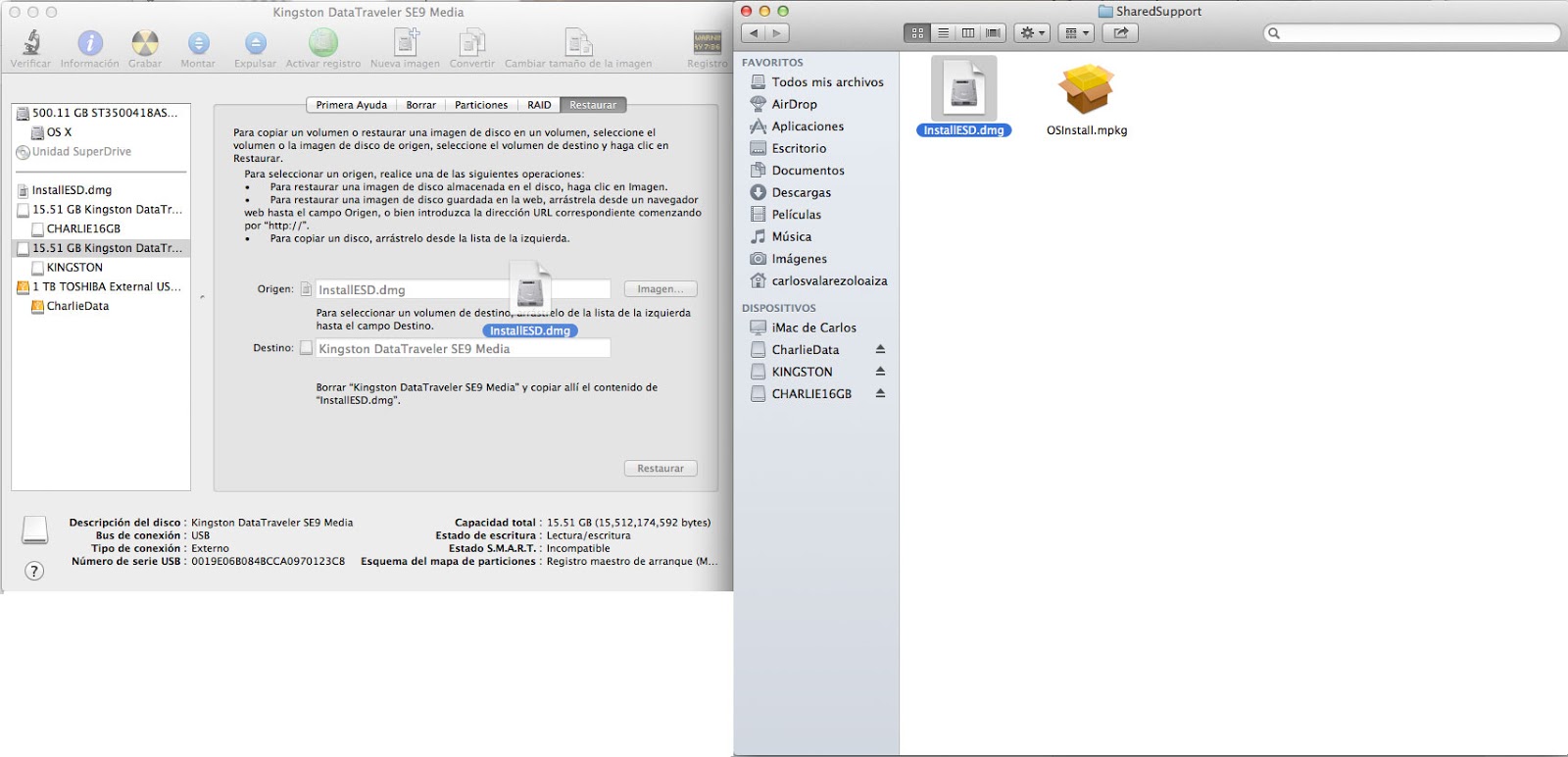Select the Restaurar tab

point(593,105)
